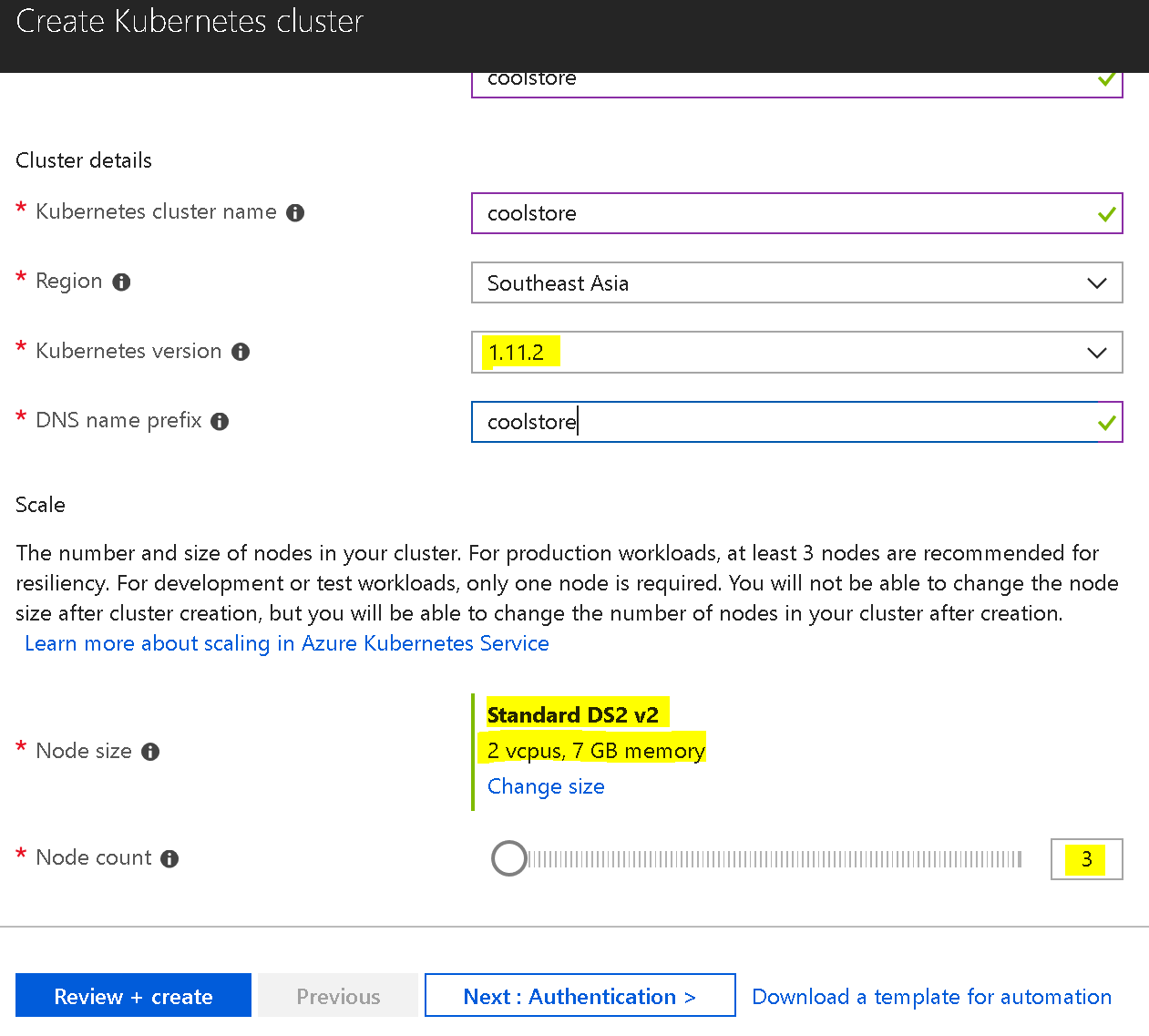The width and height of the screenshot is (1149, 1036).
Task: Click the Change size link
Action: [546, 786]
